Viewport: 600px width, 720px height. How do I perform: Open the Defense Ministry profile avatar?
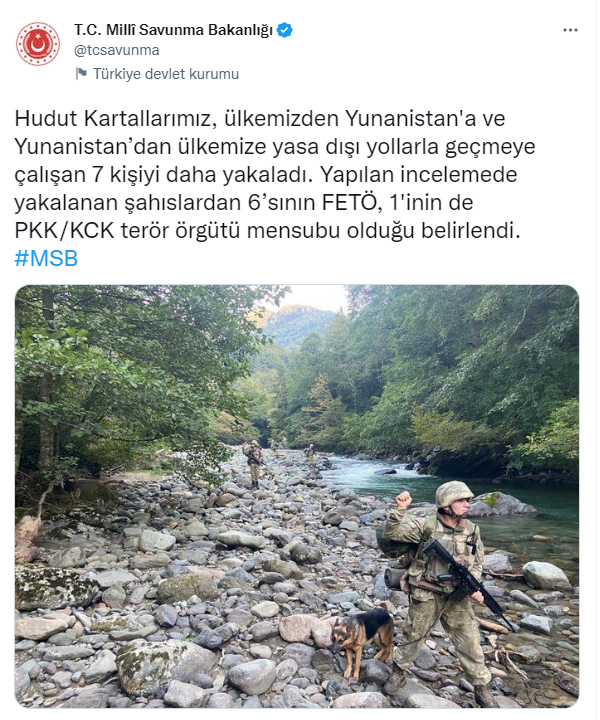(38, 44)
